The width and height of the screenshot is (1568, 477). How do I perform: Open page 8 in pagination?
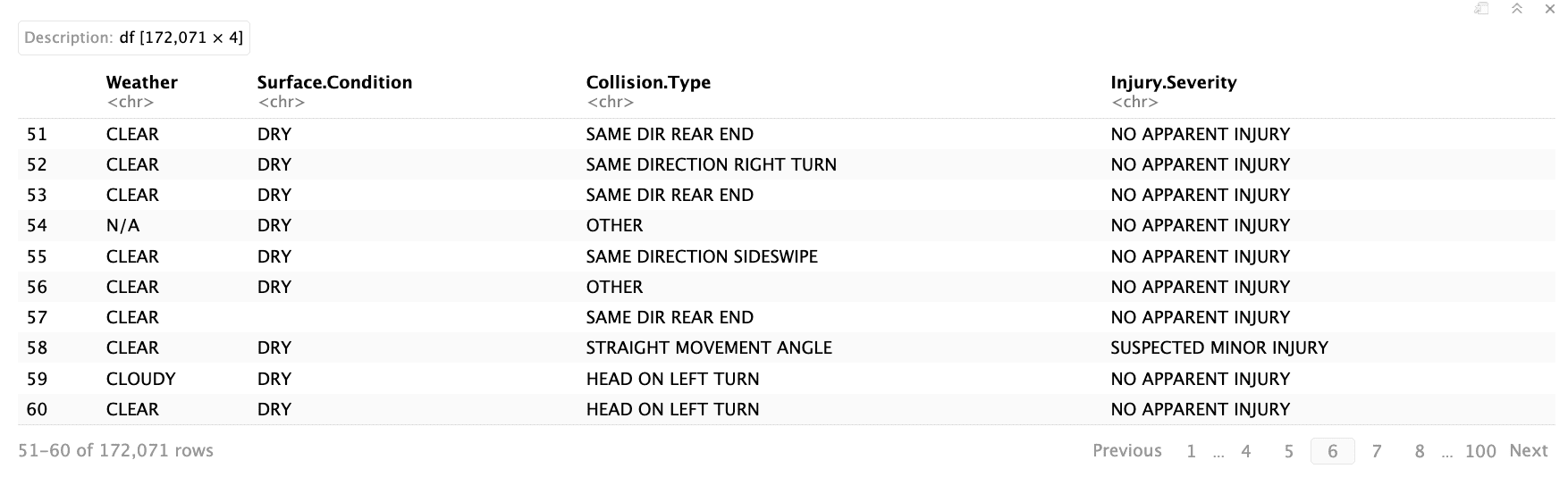tap(1420, 451)
